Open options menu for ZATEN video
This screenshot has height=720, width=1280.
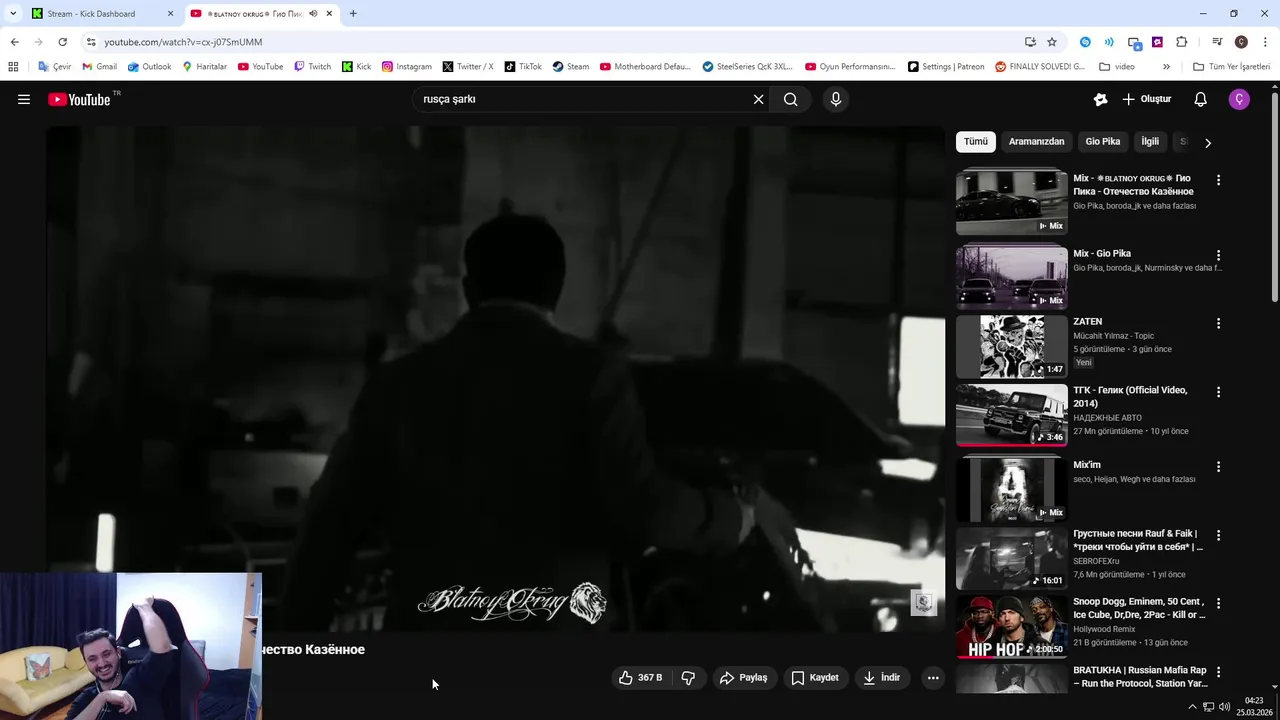click(x=1218, y=323)
